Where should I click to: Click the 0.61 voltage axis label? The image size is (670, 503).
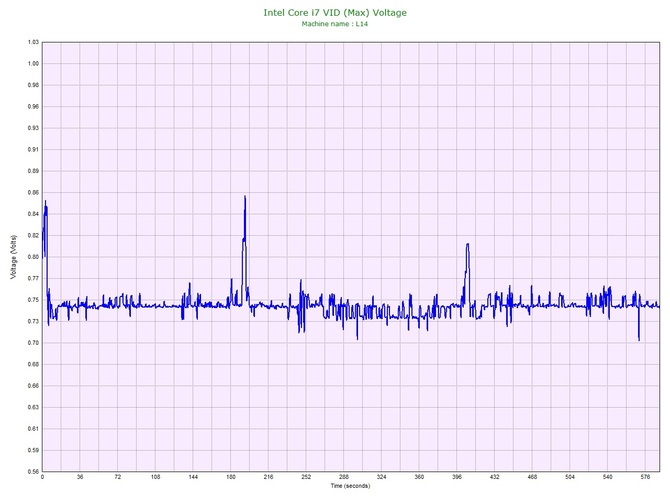[33, 429]
